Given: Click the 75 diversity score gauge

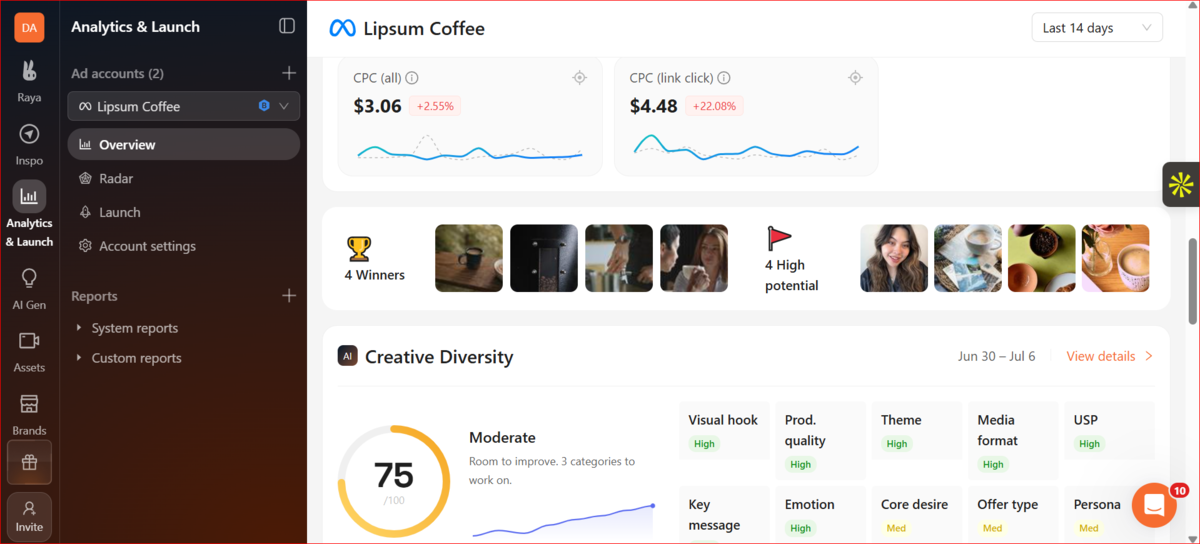Looking at the screenshot, I should point(394,481).
